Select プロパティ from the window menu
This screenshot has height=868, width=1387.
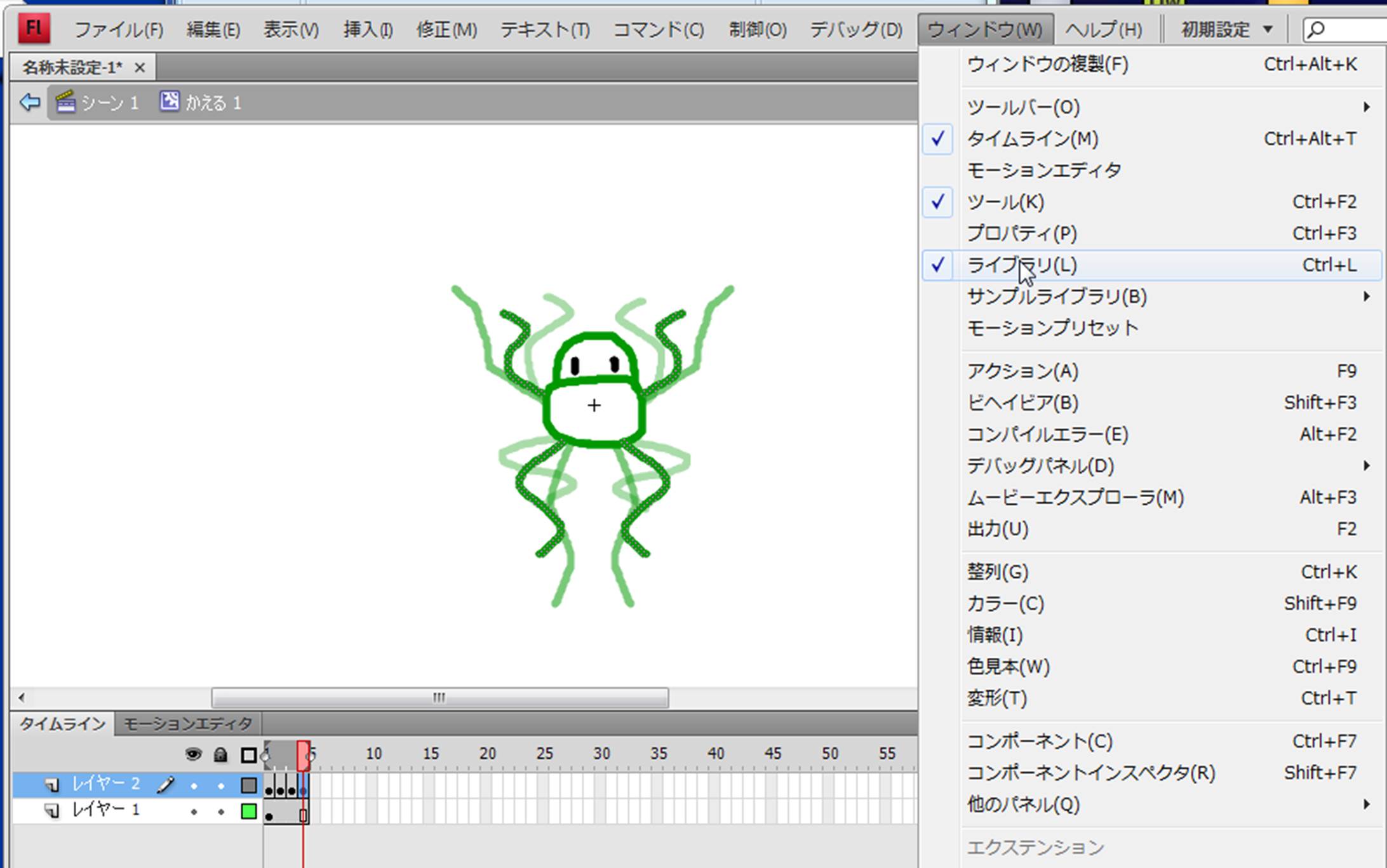pyautogui.click(x=1021, y=234)
